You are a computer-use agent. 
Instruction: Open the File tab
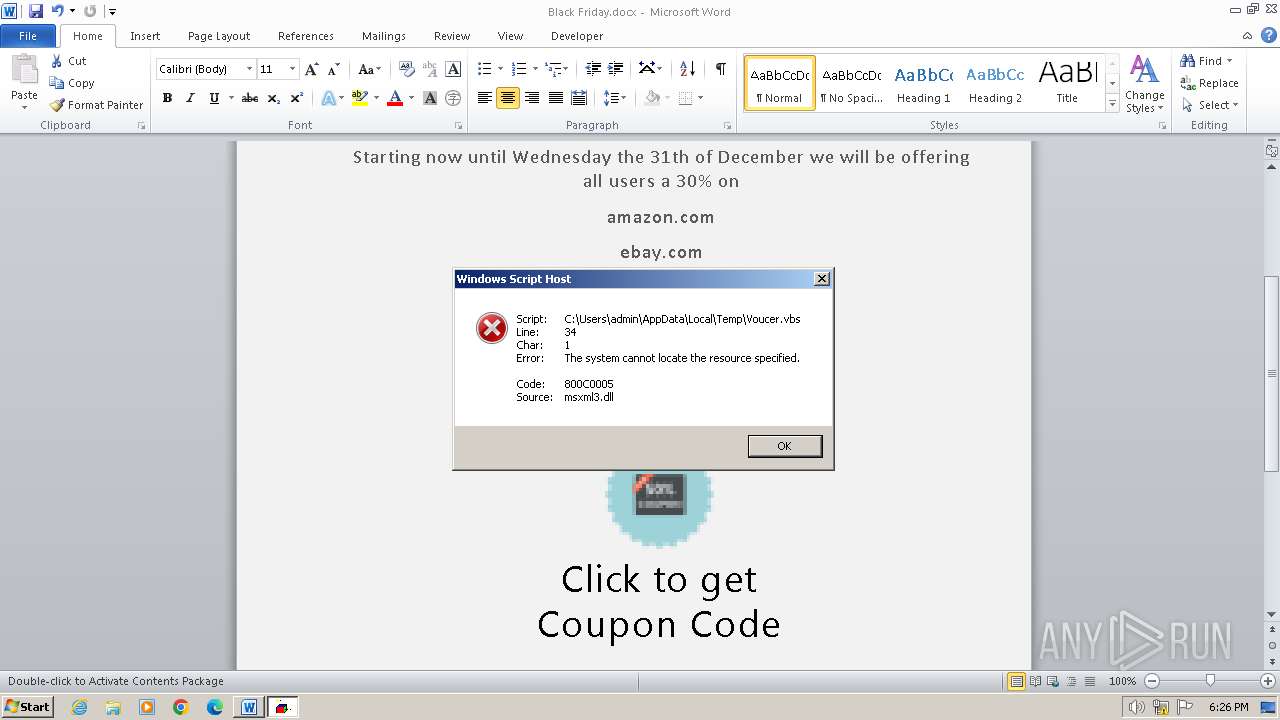[28, 36]
